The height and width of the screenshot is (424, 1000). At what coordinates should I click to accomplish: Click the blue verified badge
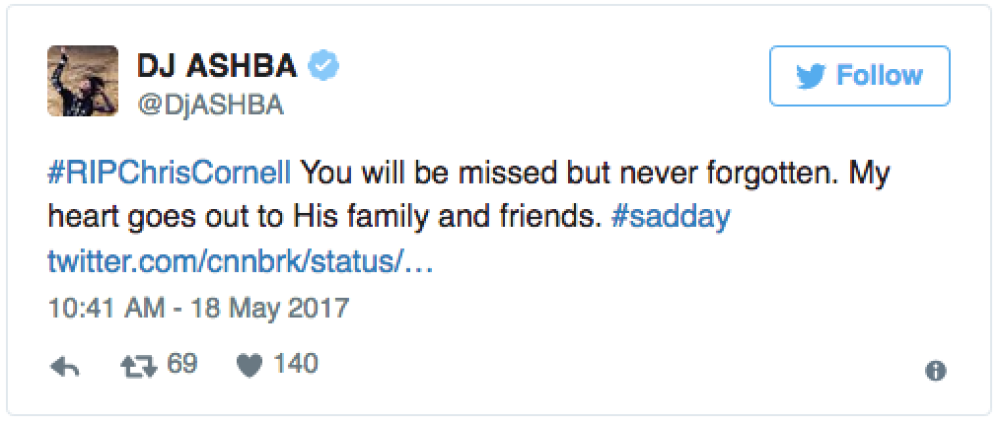[x=325, y=67]
